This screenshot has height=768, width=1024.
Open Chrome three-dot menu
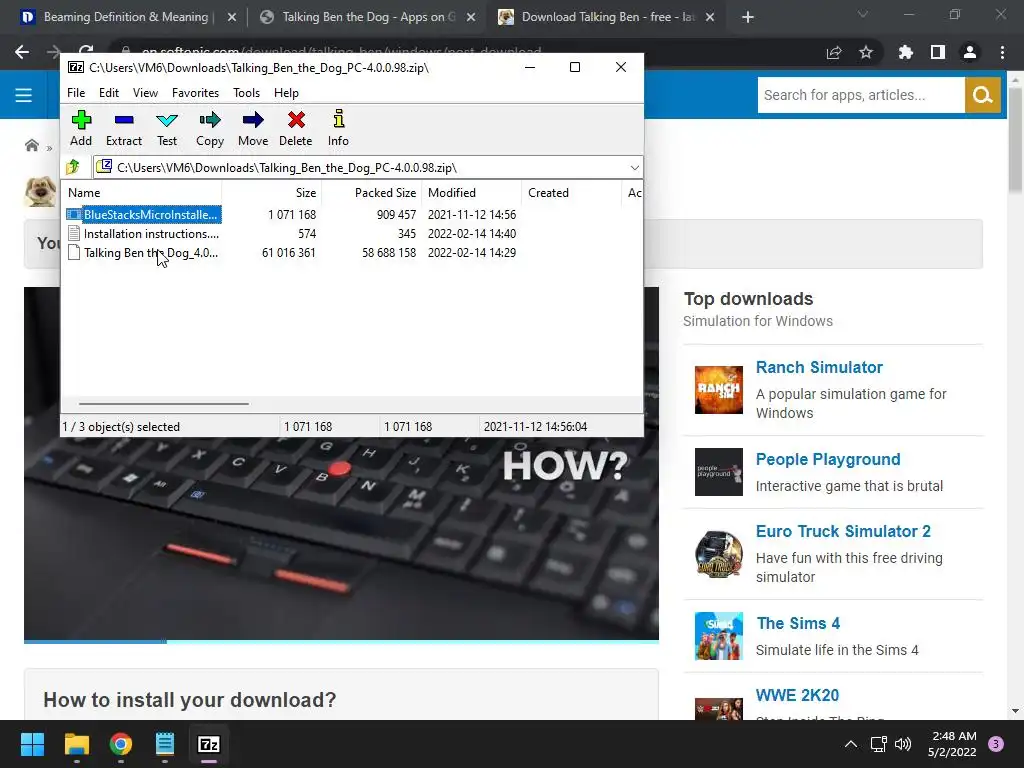pyautogui.click(x=1002, y=52)
